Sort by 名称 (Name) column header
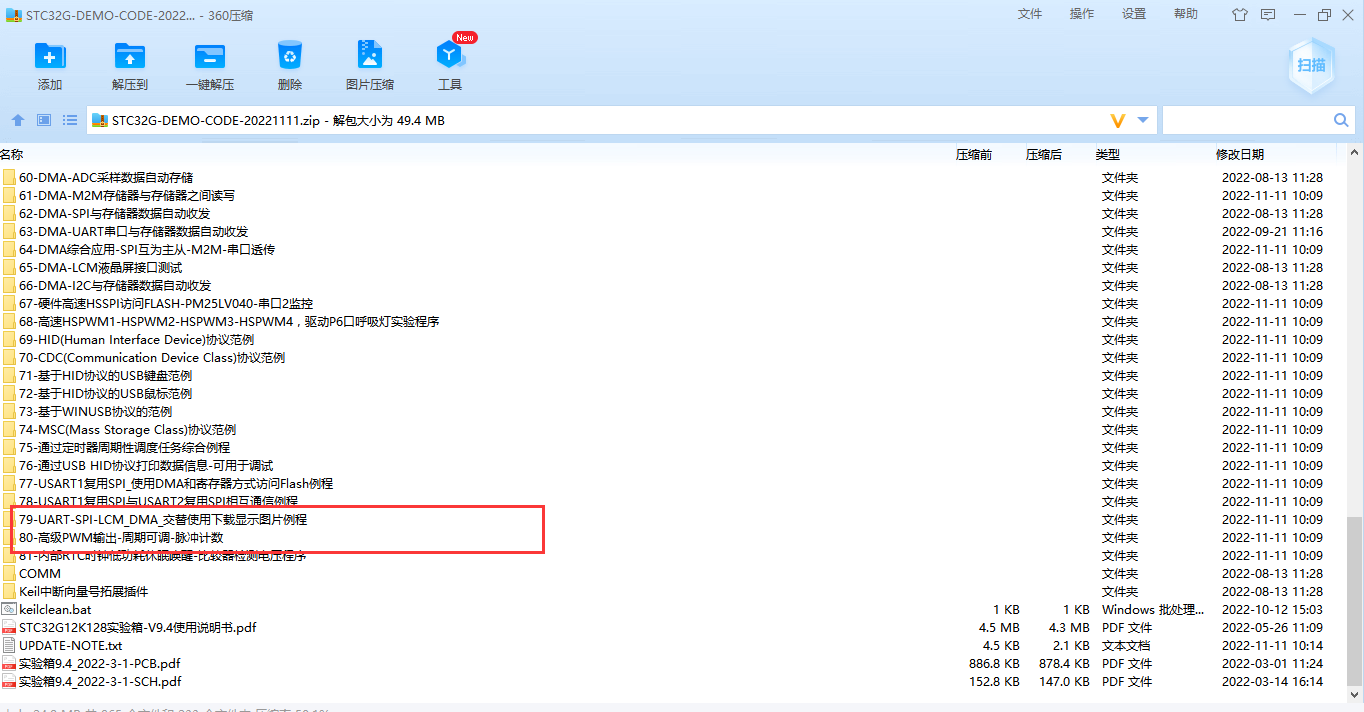The image size is (1364, 712). pyautogui.click(x=11, y=155)
